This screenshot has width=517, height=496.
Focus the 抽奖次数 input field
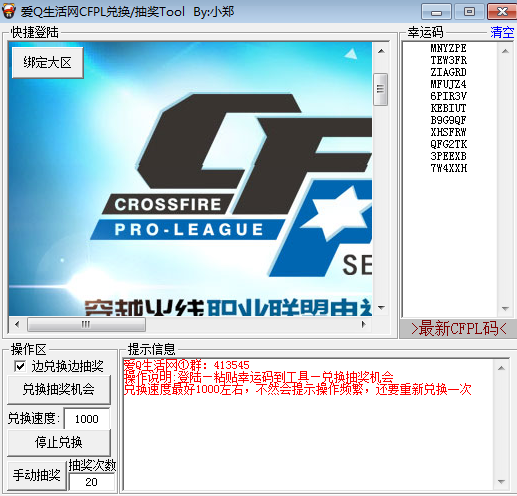[x=91, y=482]
